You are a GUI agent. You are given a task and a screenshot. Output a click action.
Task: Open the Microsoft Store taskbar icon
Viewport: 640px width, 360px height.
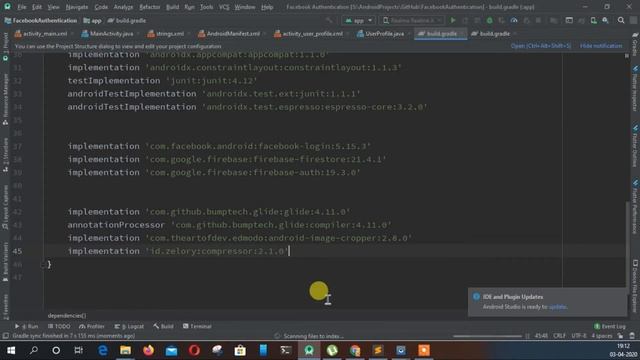(x=240, y=350)
